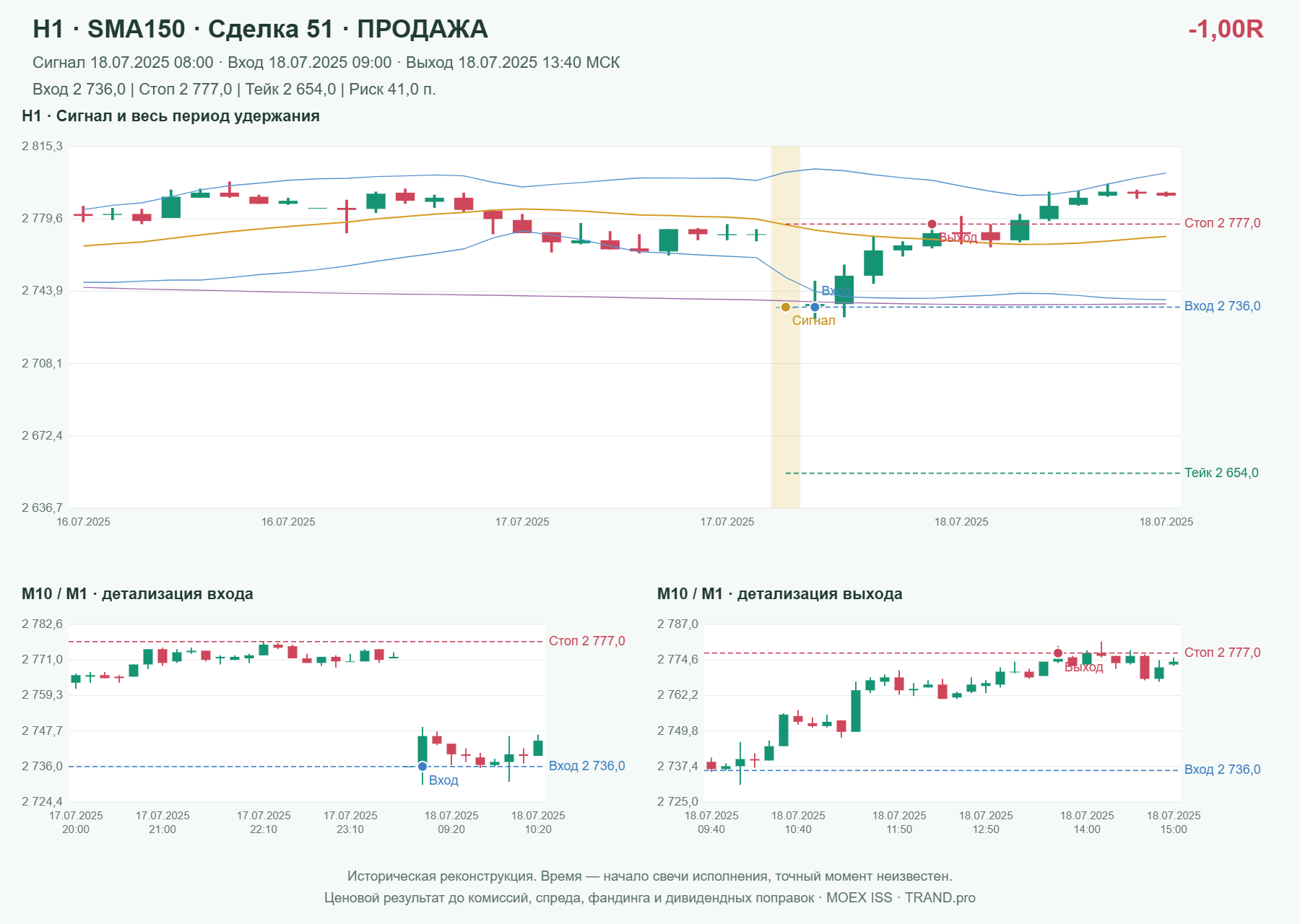This screenshot has width=1300, height=924.
Task: Click "Вход 2 736,0" label in entry detail chart
Action: click(587, 766)
